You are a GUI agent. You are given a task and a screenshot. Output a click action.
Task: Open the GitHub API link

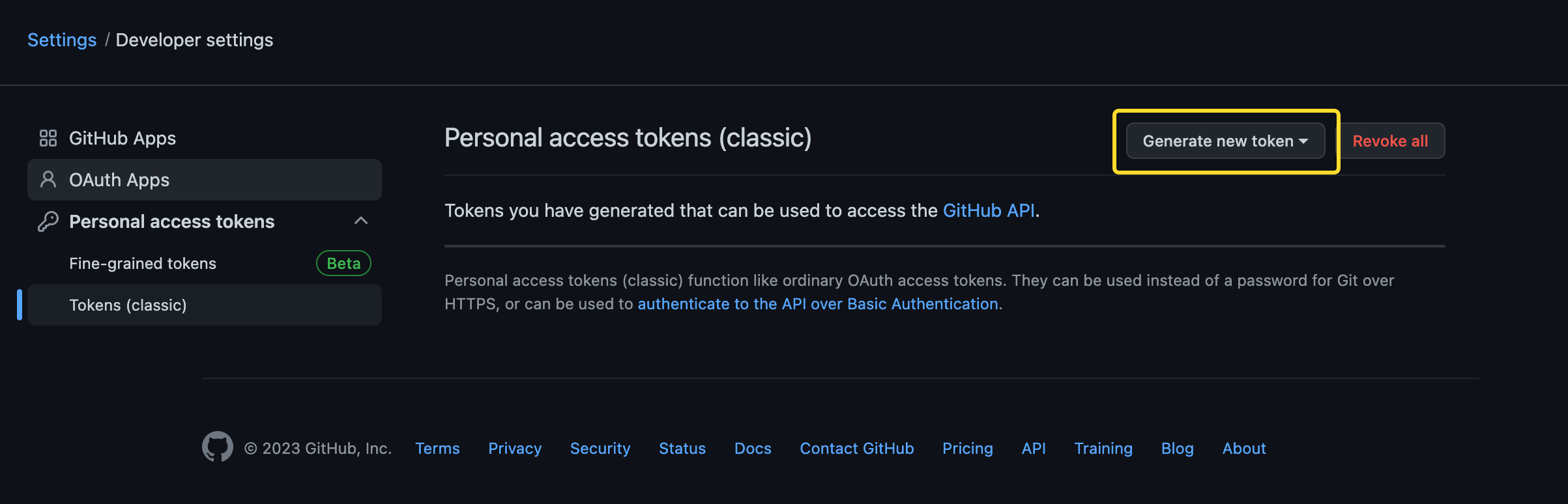tap(989, 211)
